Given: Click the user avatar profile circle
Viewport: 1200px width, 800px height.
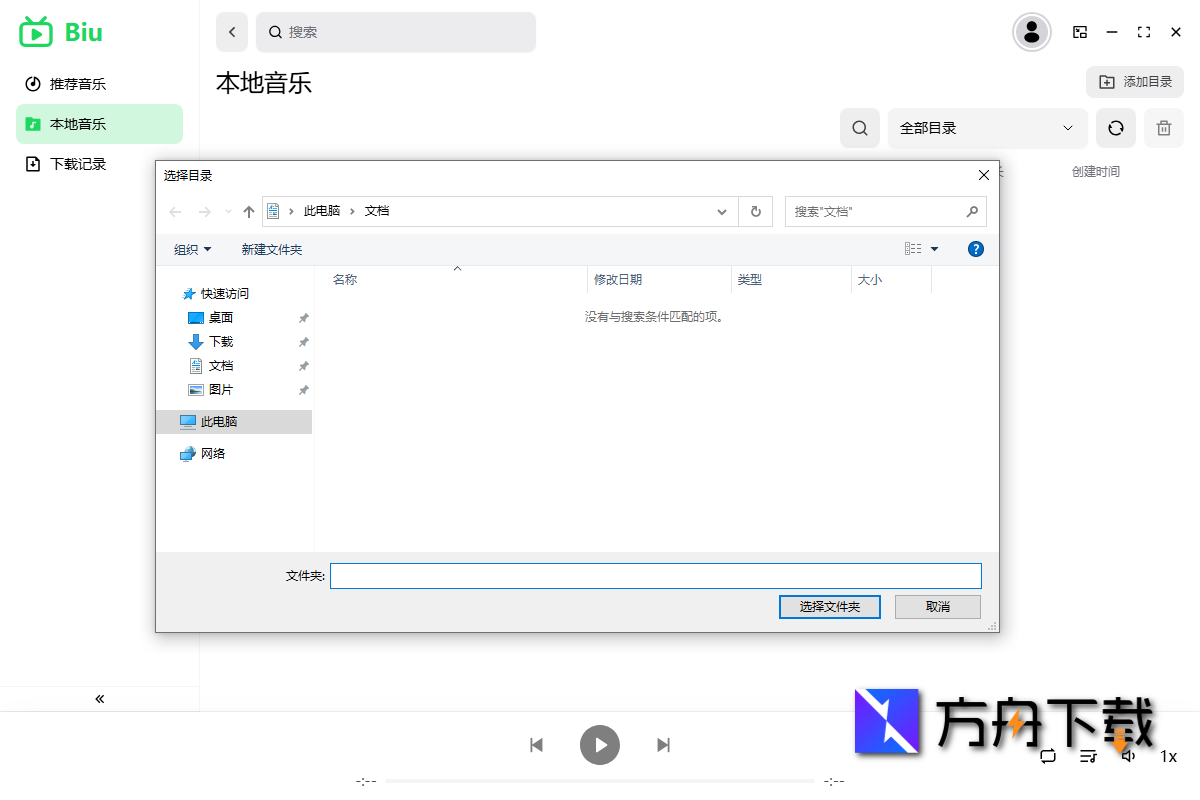Looking at the screenshot, I should (x=1031, y=32).
